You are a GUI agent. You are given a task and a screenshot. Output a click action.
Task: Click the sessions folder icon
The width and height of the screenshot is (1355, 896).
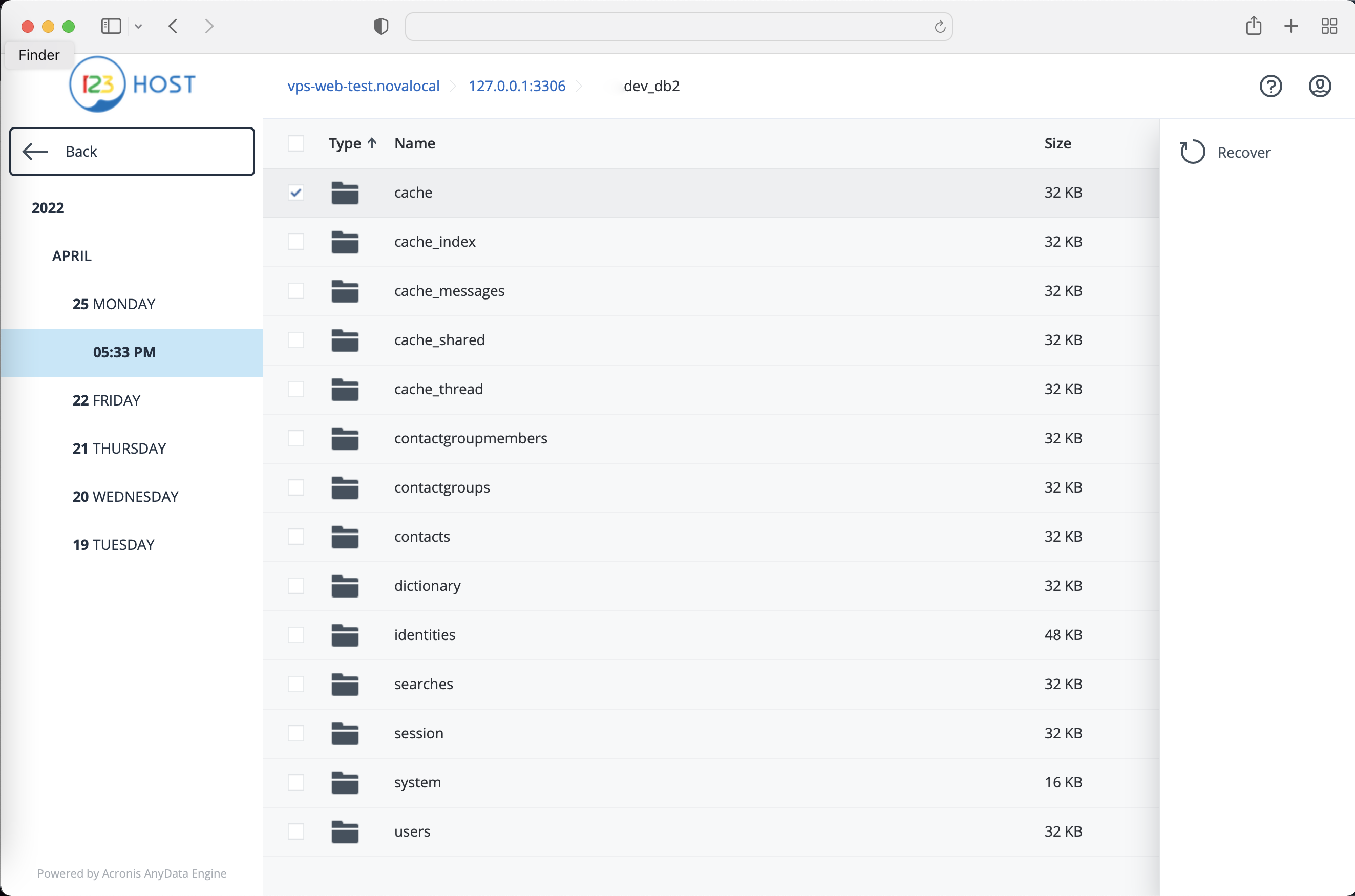click(x=345, y=733)
